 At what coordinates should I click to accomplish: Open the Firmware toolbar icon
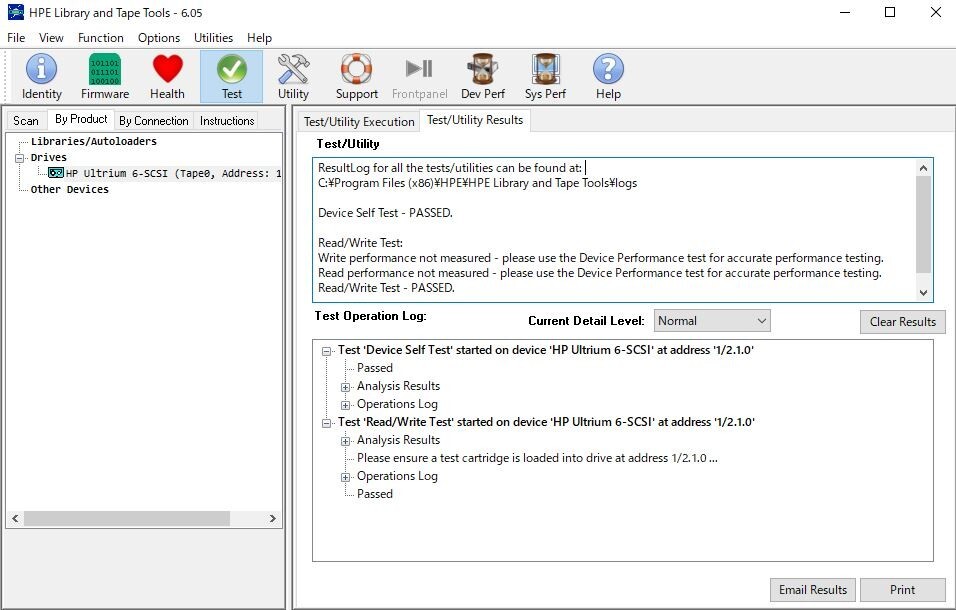click(x=105, y=76)
